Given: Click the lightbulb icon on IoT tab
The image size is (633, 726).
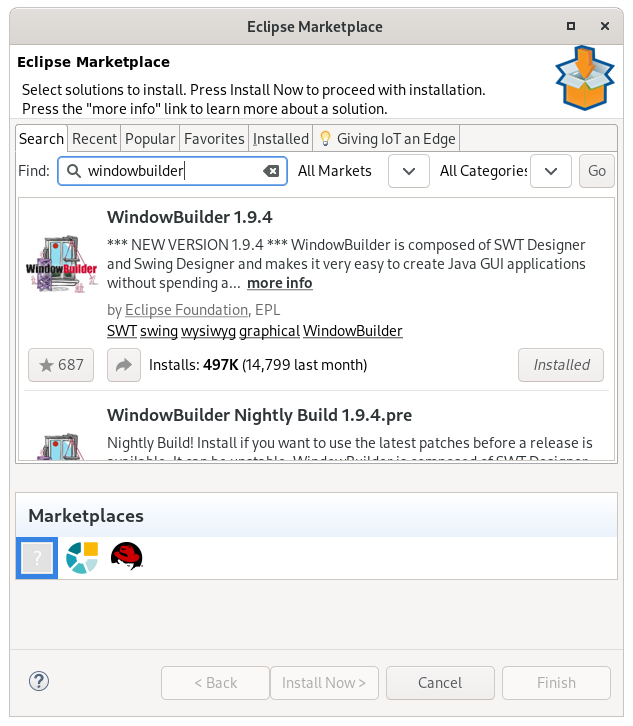Looking at the screenshot, I should tap(325, 138).
